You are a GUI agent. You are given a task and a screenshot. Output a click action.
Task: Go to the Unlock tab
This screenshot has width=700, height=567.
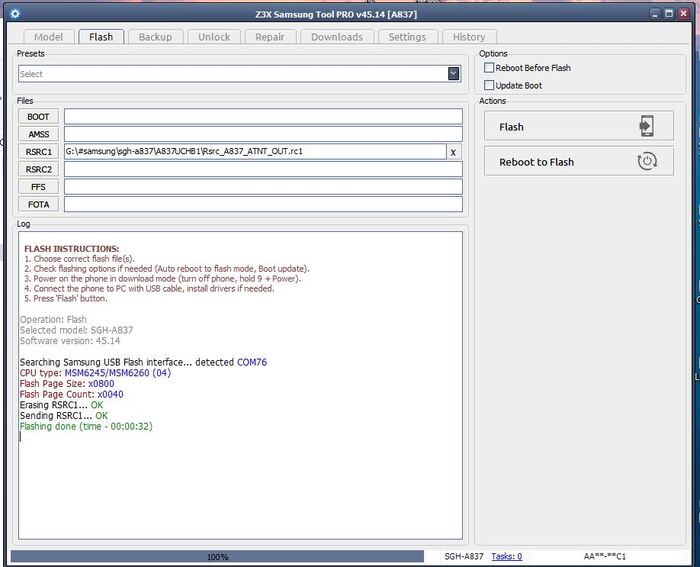pos(213,37)
